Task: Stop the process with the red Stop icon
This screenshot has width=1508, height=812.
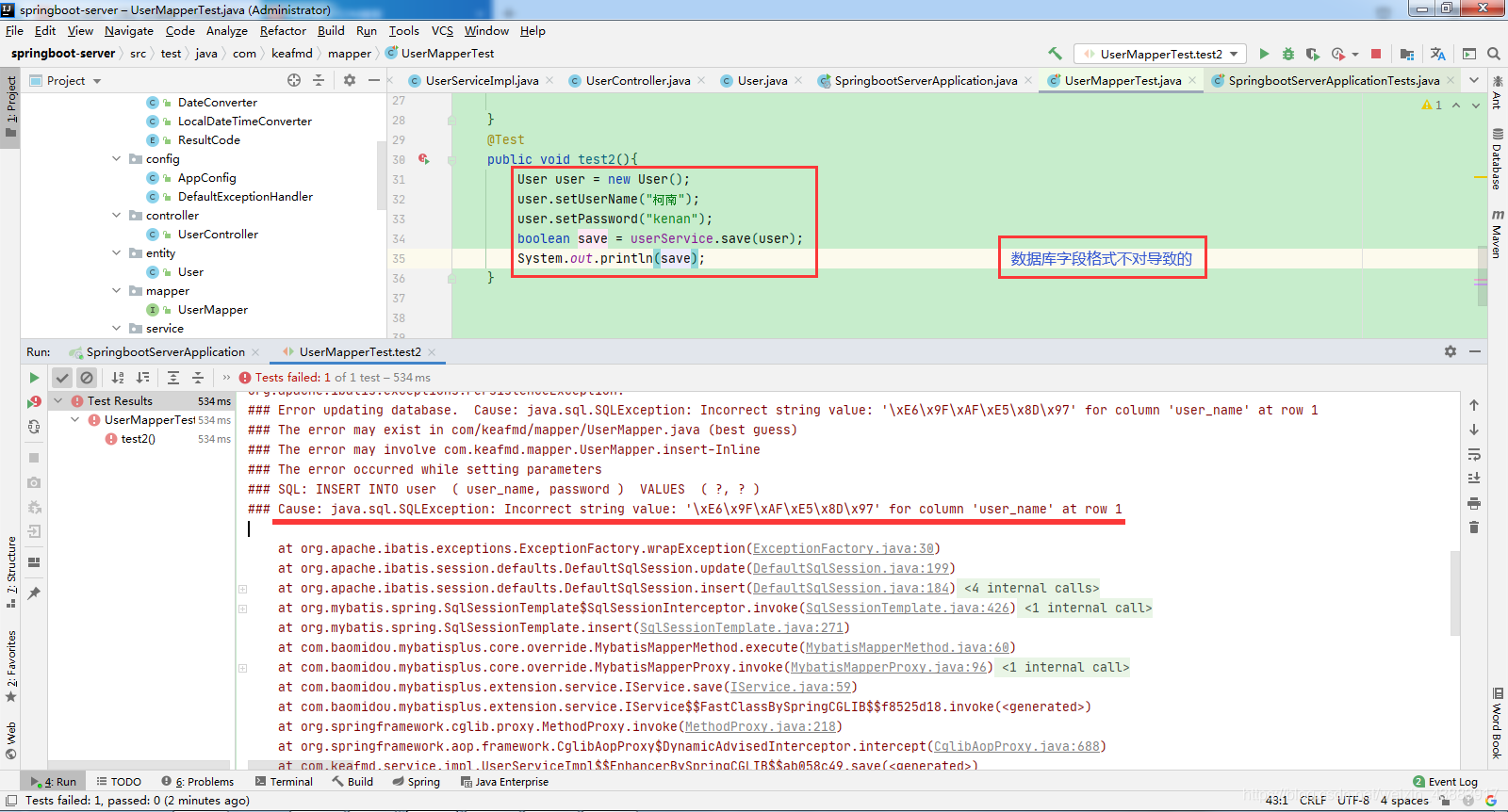Action: coord(1376,54)
